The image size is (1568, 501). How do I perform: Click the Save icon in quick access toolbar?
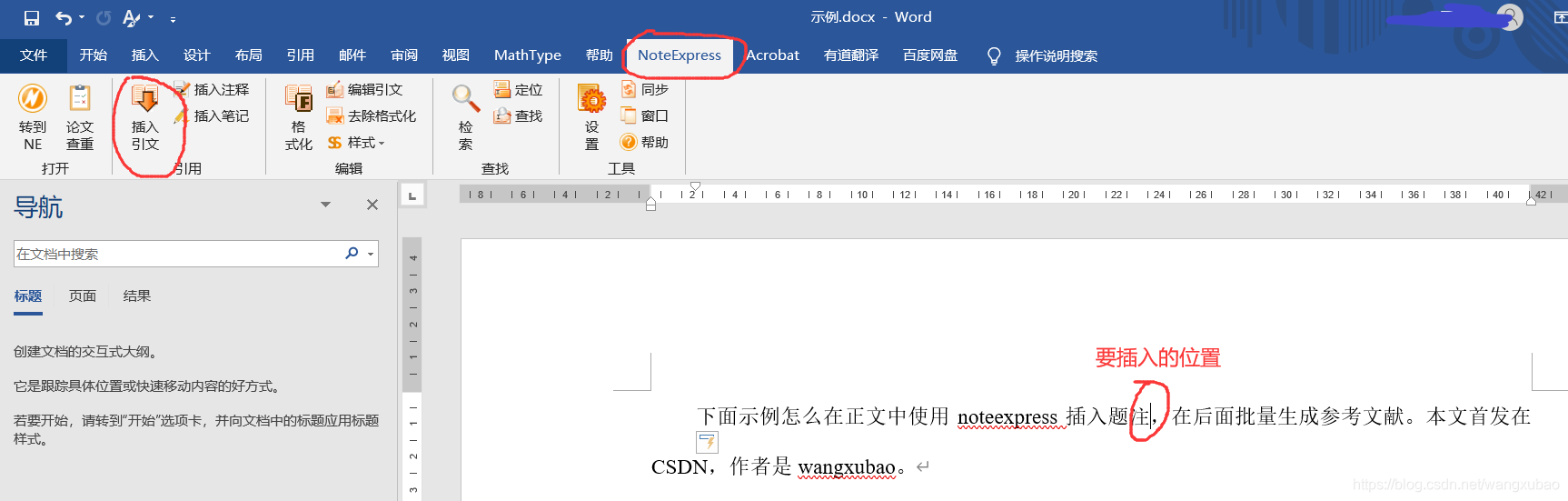[32, 17]
